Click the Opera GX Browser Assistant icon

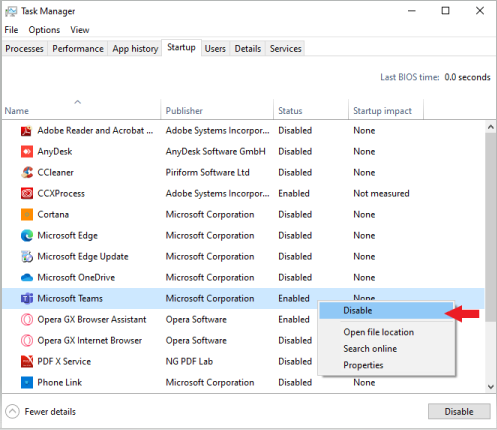(27, 320)
